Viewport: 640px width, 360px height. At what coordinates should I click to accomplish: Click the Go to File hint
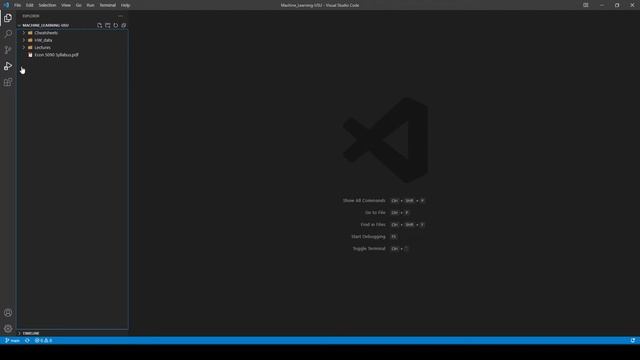pyautogui.click(x=375, y=213)
